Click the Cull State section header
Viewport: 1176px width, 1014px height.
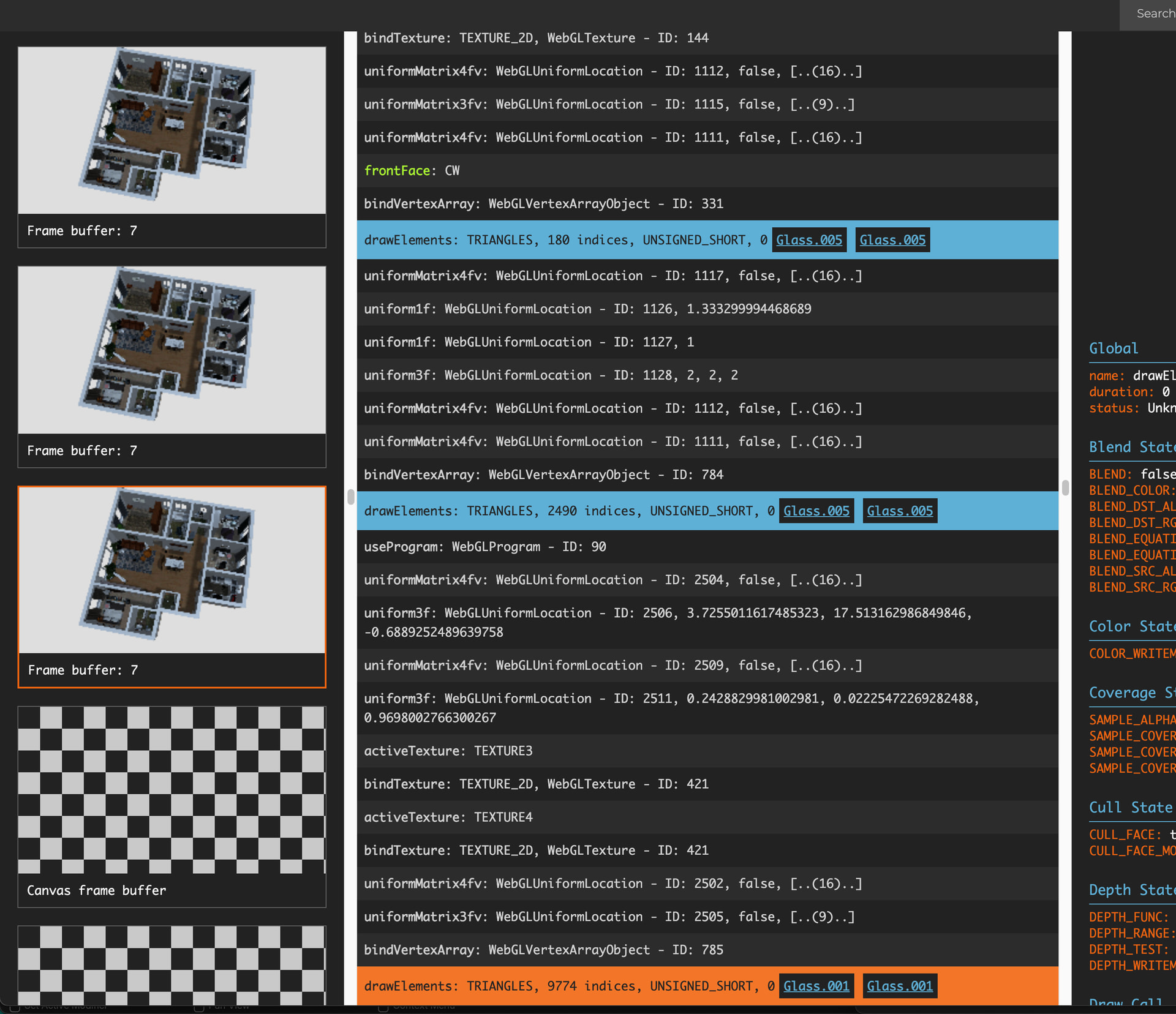point(1130,808)
